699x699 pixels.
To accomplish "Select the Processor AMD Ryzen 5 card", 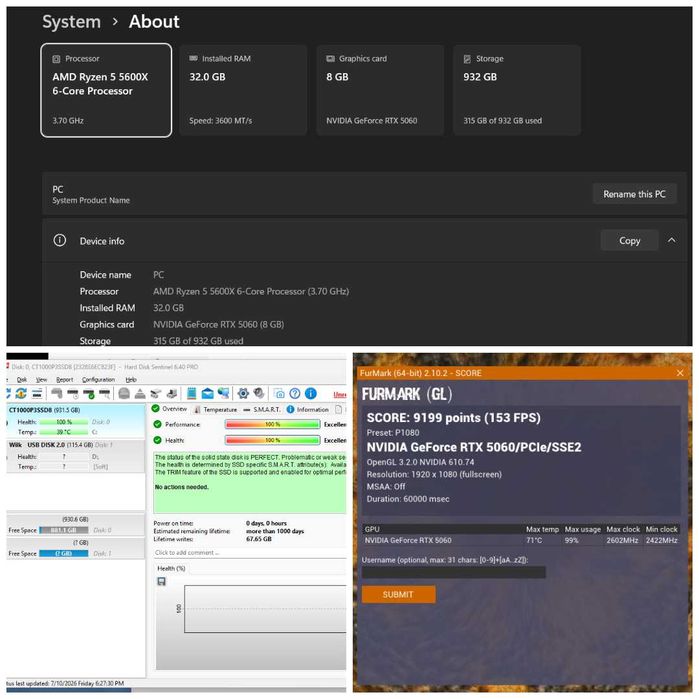I will tap(106, 90).
